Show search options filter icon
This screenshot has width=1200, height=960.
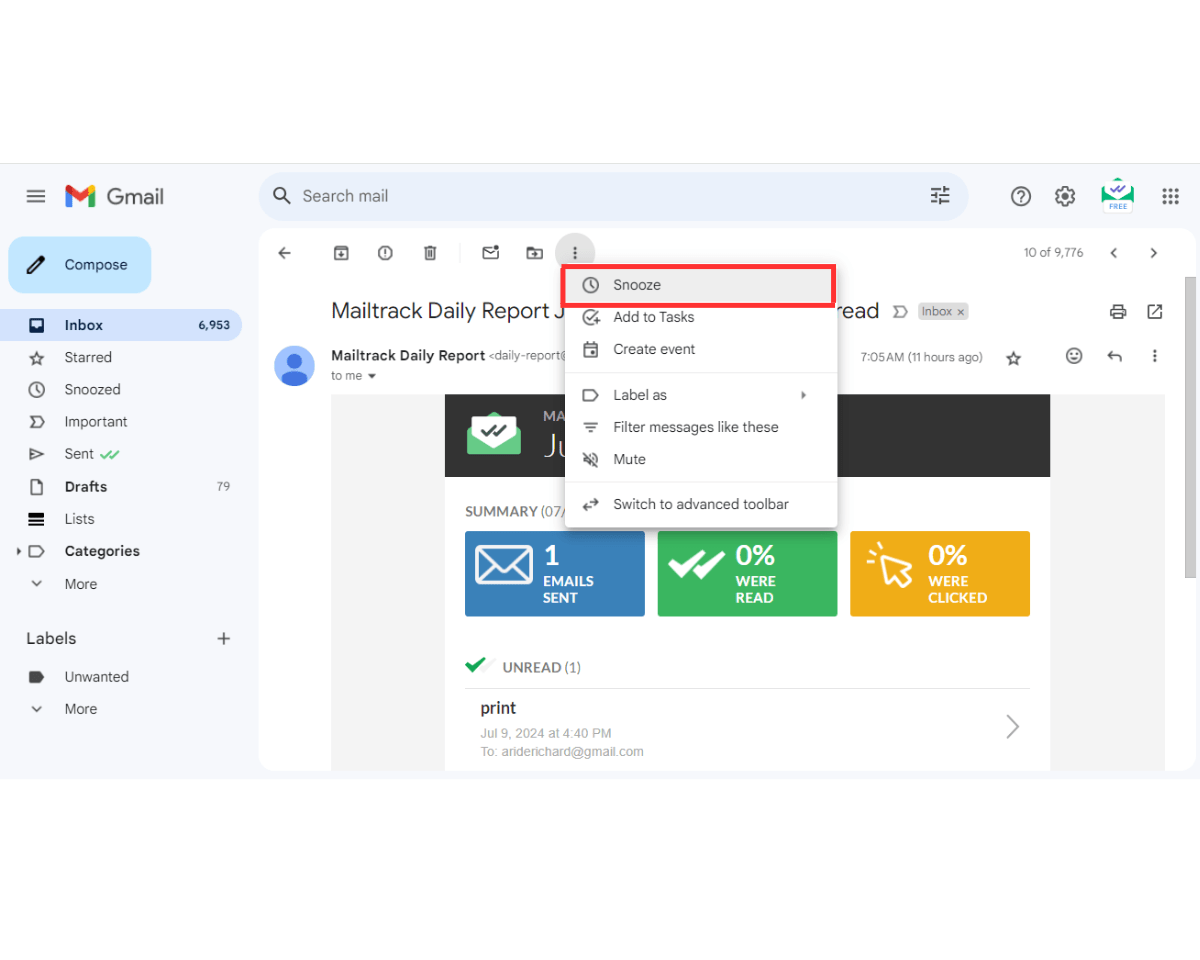click(x=940, y=195)
